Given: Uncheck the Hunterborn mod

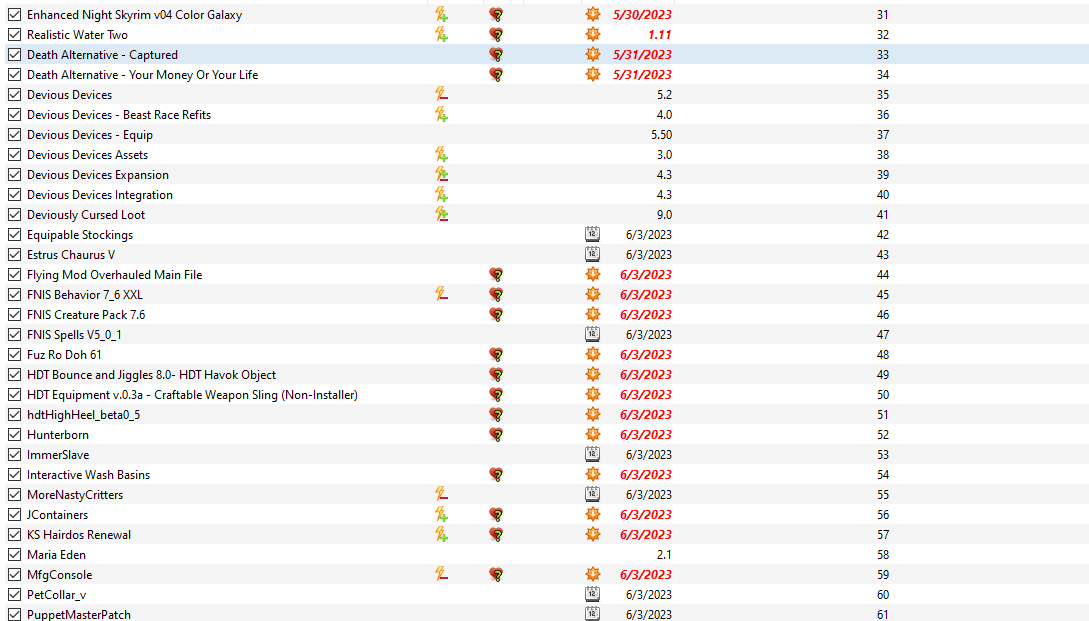Looking at the screenshot, I should [15, 435].
